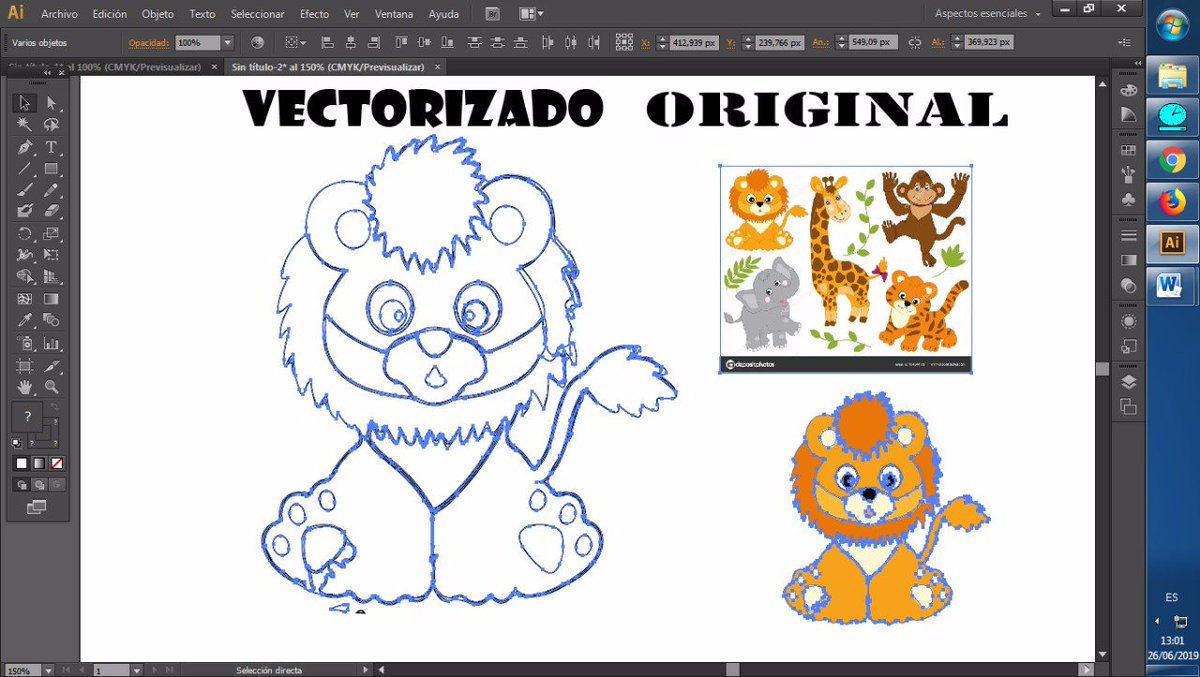Pick the Eyedropper tool
Screen dimensions: 1200x677
pos(25,320)
